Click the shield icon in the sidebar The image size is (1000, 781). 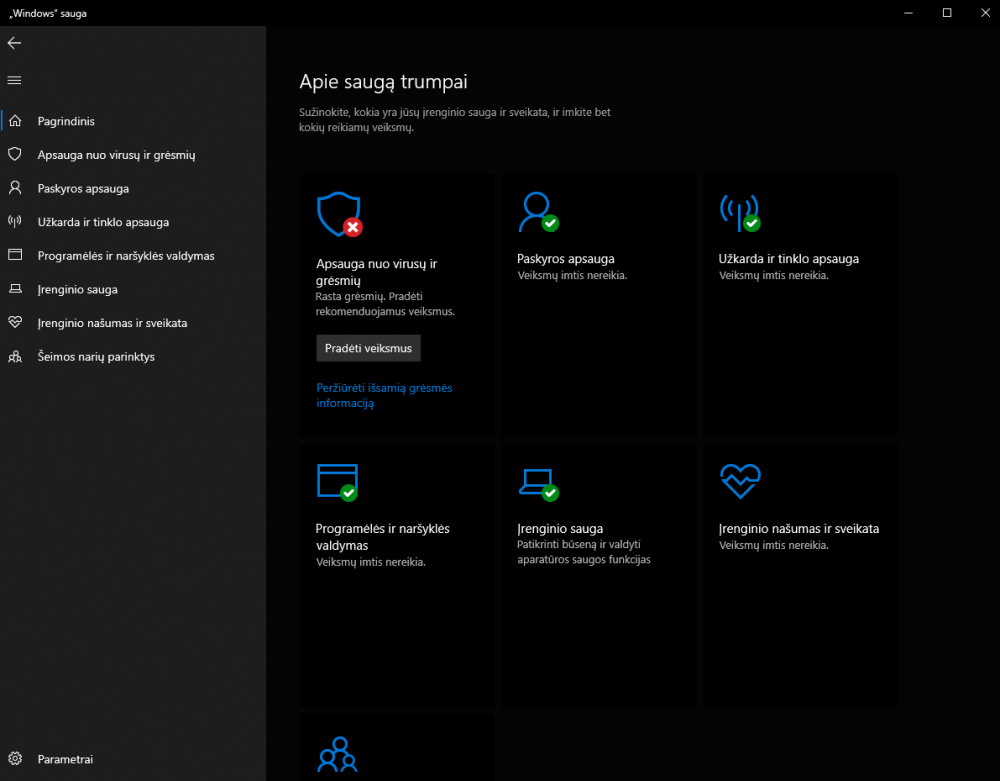pos(15,154)
